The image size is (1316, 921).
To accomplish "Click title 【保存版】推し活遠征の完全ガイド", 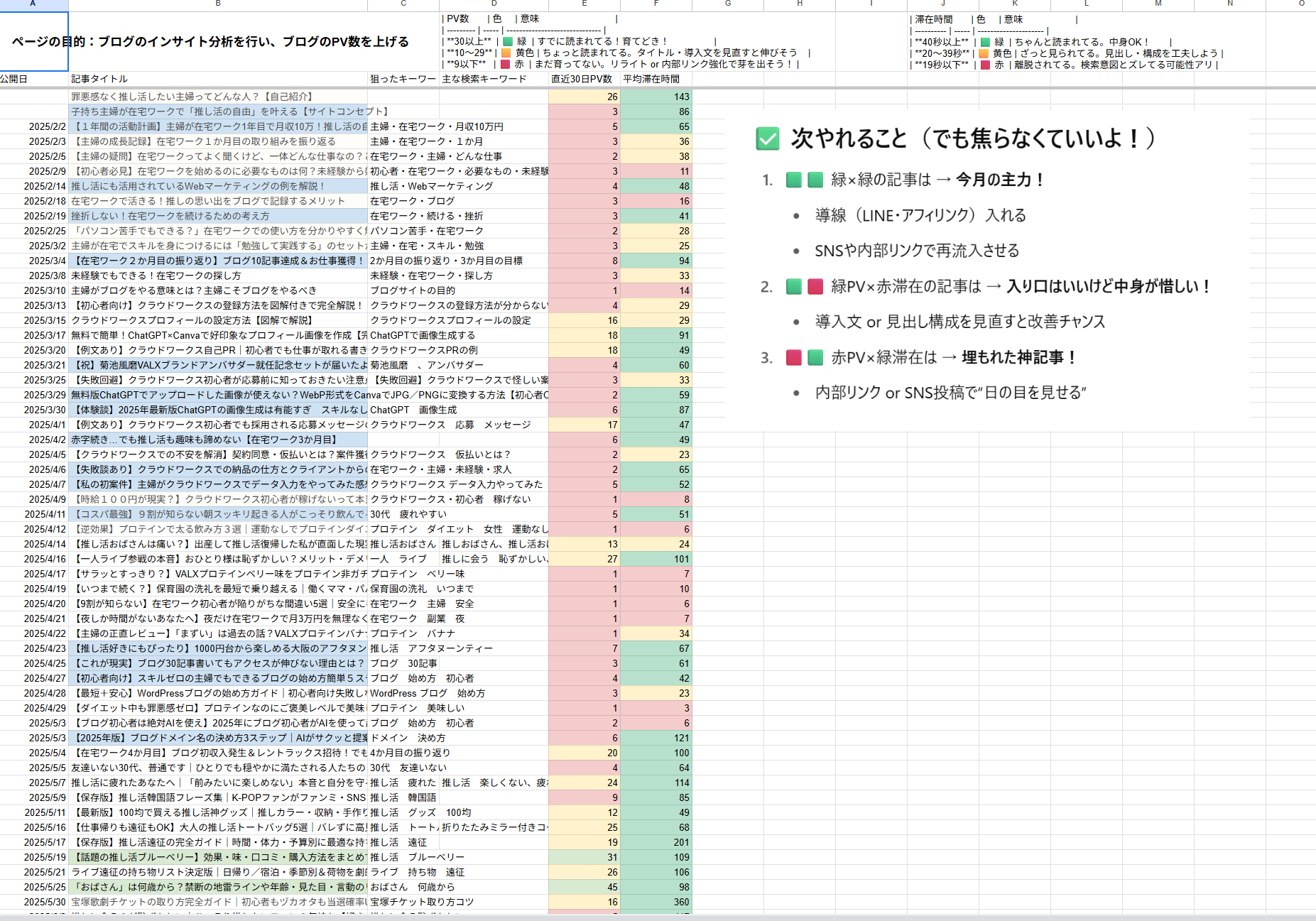I will pos(218,842).
